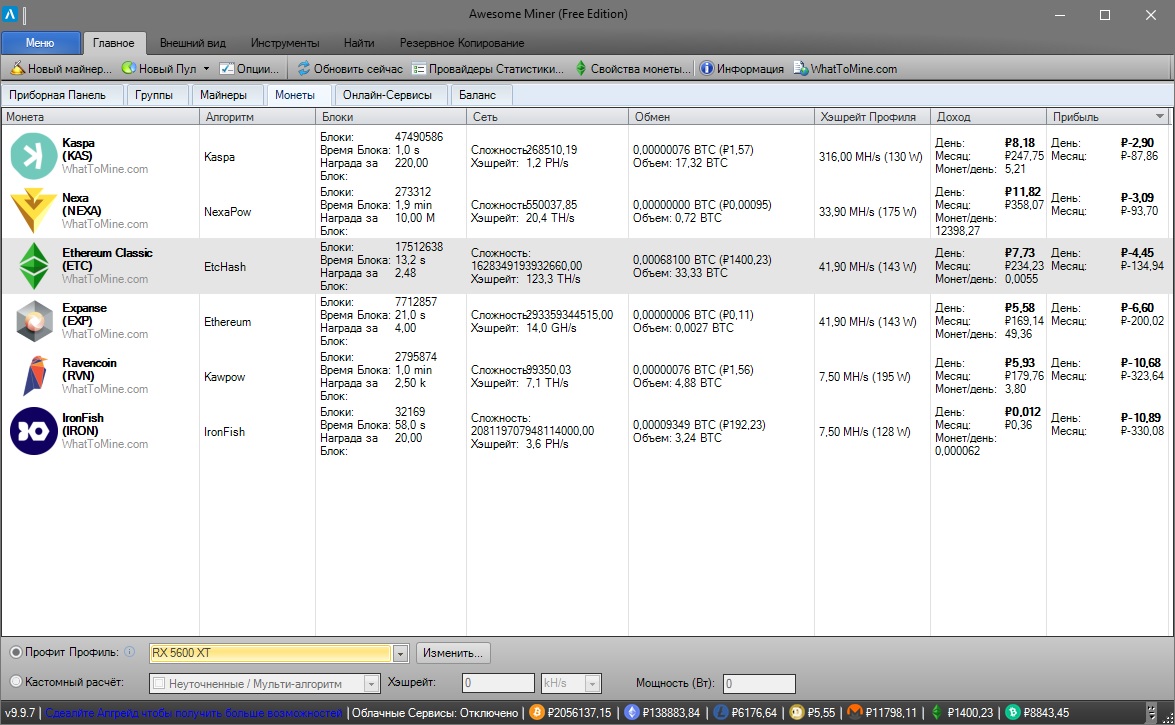The width and height of the screenshot is (1175, 725).
Task: Click the Statistics Providers toolbar icon
Action: coord(419,69)
